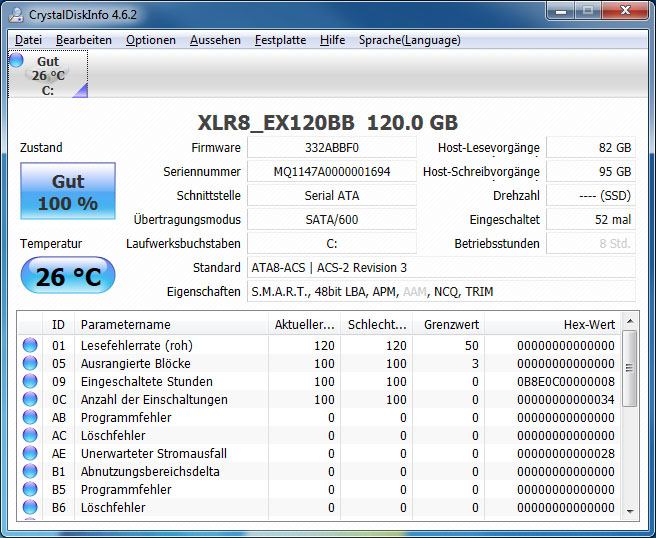
Task: Click the Grenzwert column header
Action: click(x=449, y=325)
